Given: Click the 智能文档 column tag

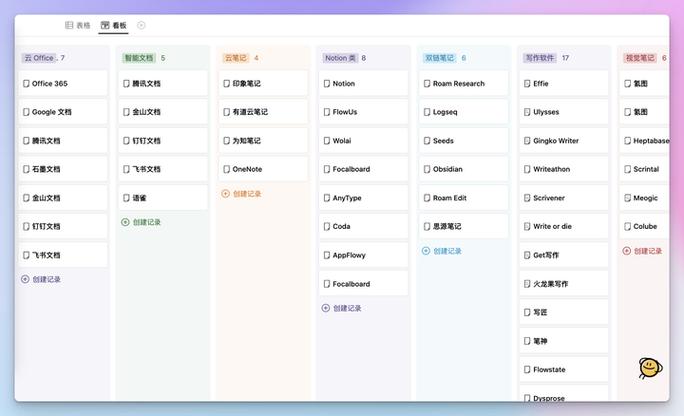Looking at the screenshot, I should pos(139,58).
